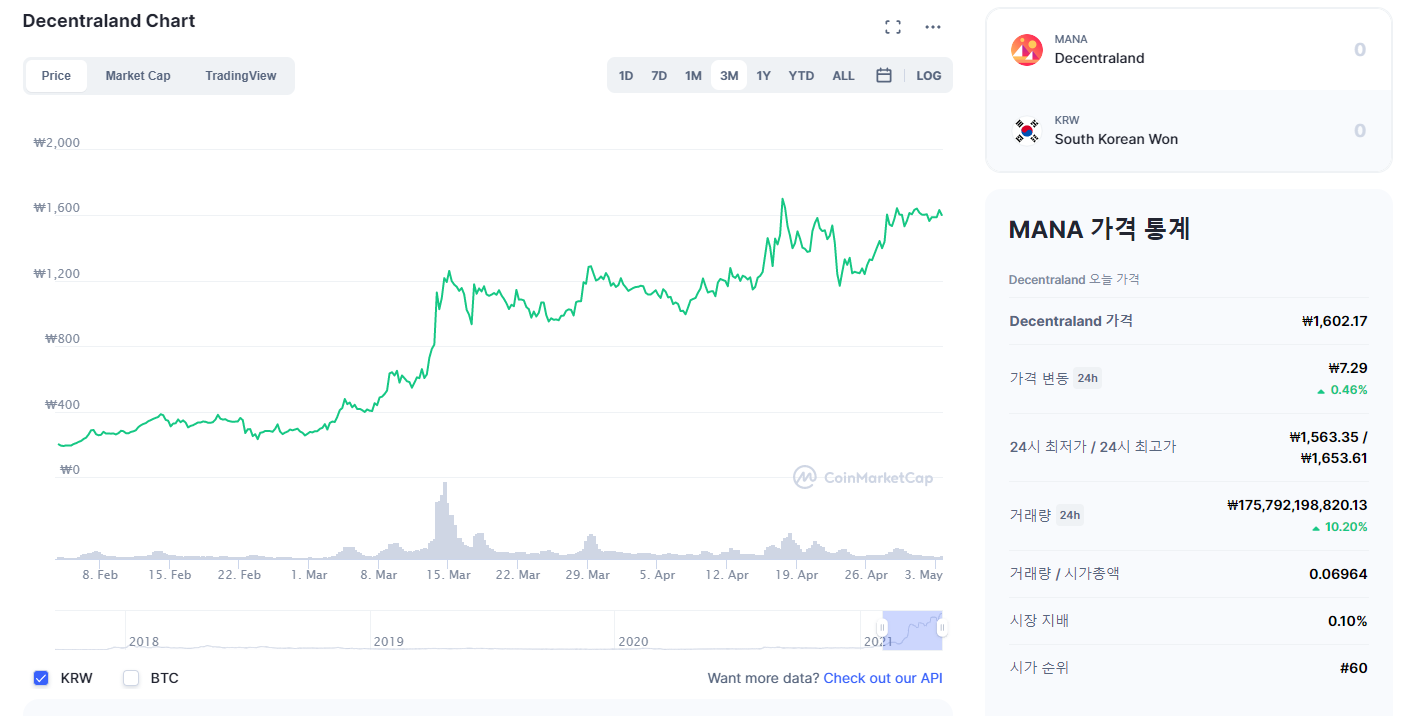
Task: Click the ₩1,602.17 Decentraland price value
Action: (x=1334, y=321)
